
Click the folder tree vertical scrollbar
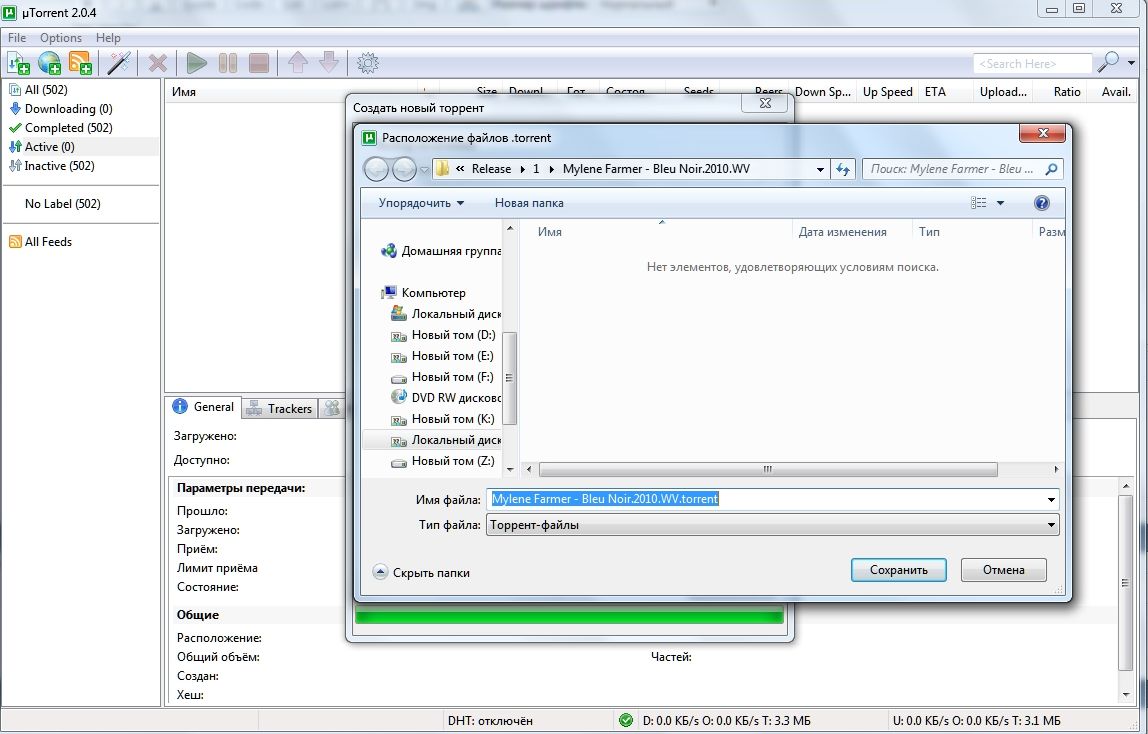pyautogui.click(x=510, y=378)
